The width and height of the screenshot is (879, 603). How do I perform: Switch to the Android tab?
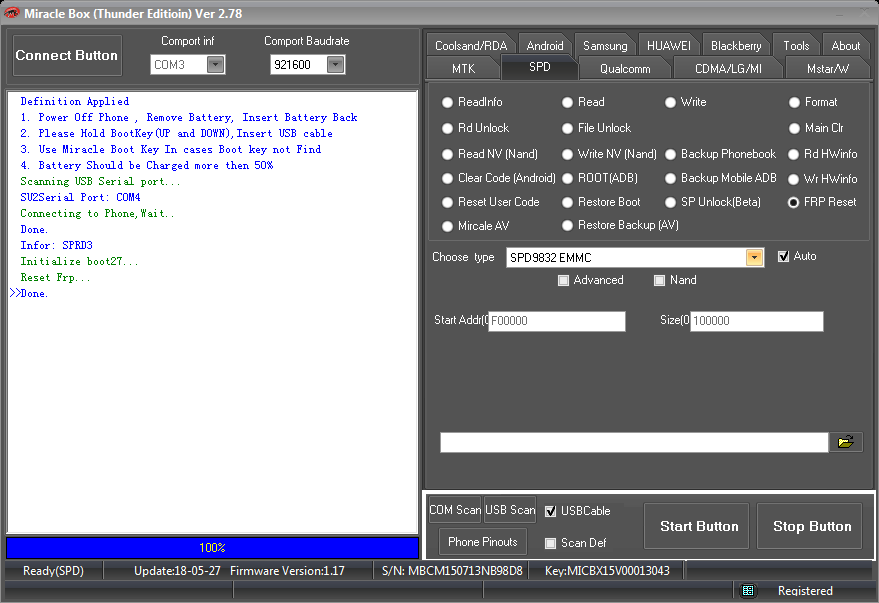click(x=545, y=45)
